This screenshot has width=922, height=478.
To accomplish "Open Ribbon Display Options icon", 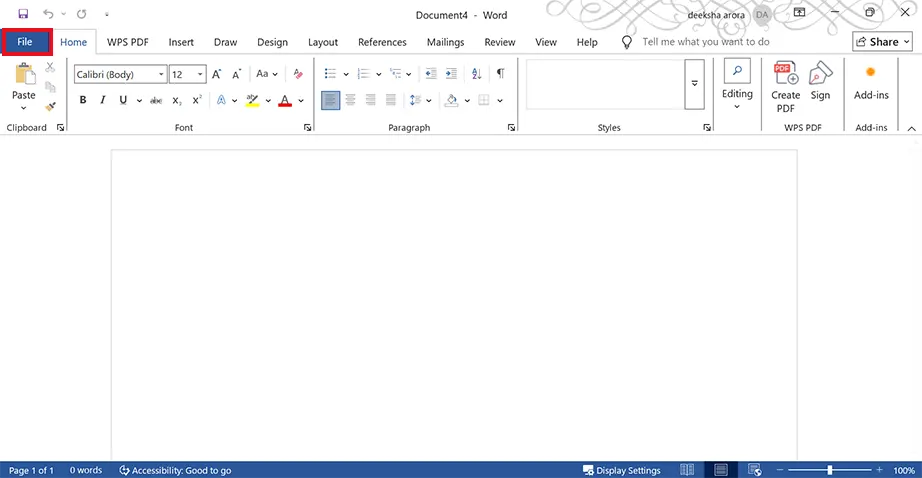I will click(799, 12).
